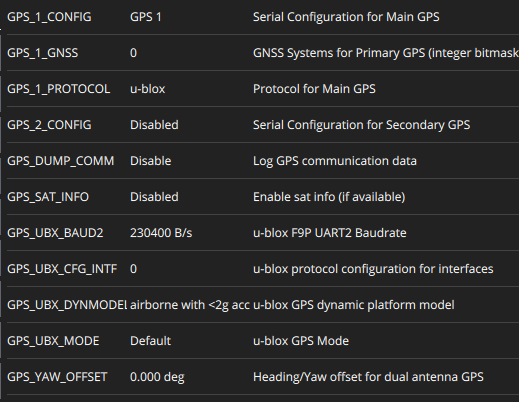
Task: Change u-blox protocol for GPS_1_PROTOCOL
Action: point(147,89)
